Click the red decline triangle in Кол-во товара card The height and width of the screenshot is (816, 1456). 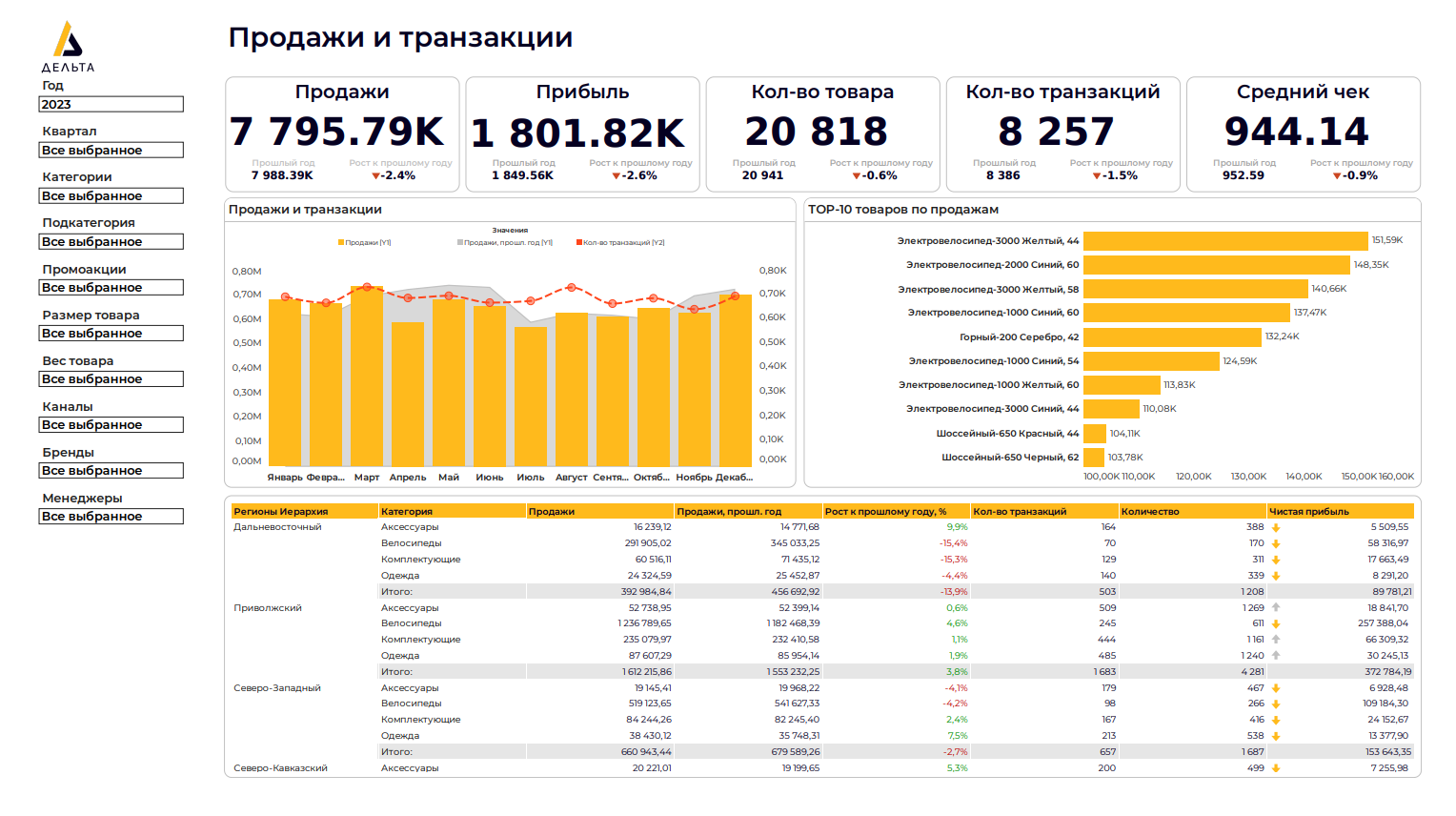[857, 176]
